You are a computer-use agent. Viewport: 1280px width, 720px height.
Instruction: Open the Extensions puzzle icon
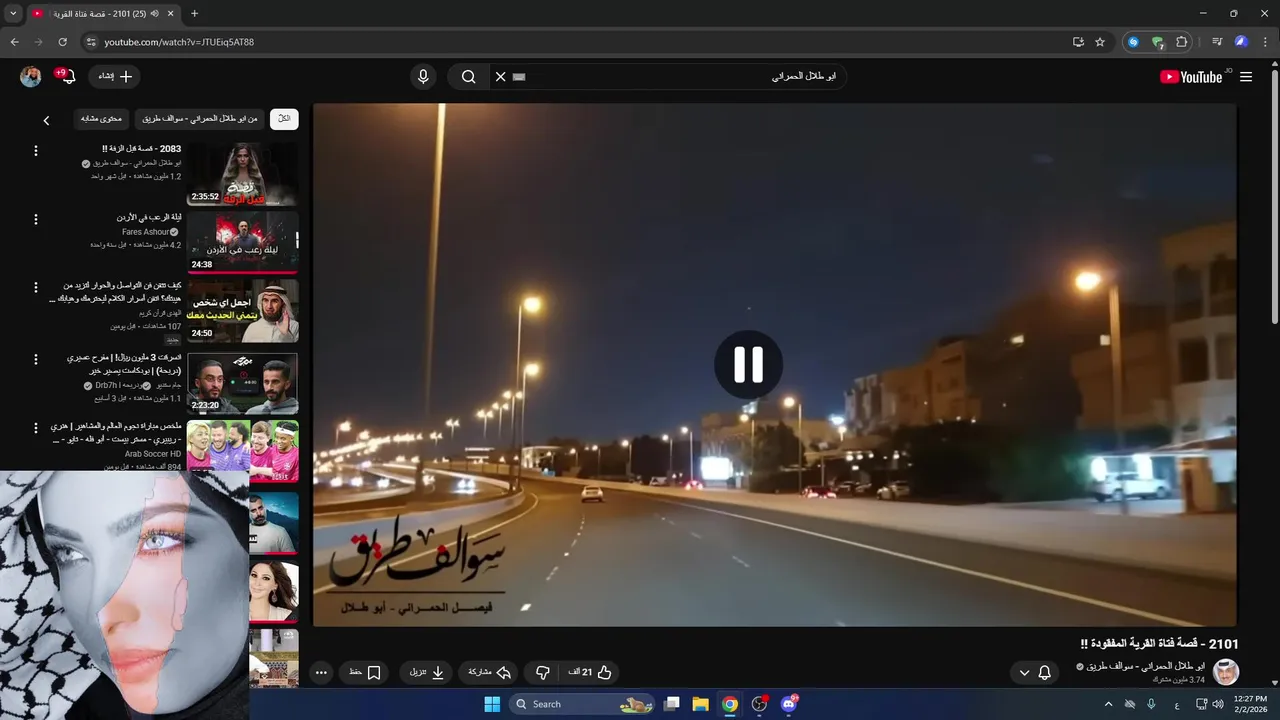pos(1182,42)
